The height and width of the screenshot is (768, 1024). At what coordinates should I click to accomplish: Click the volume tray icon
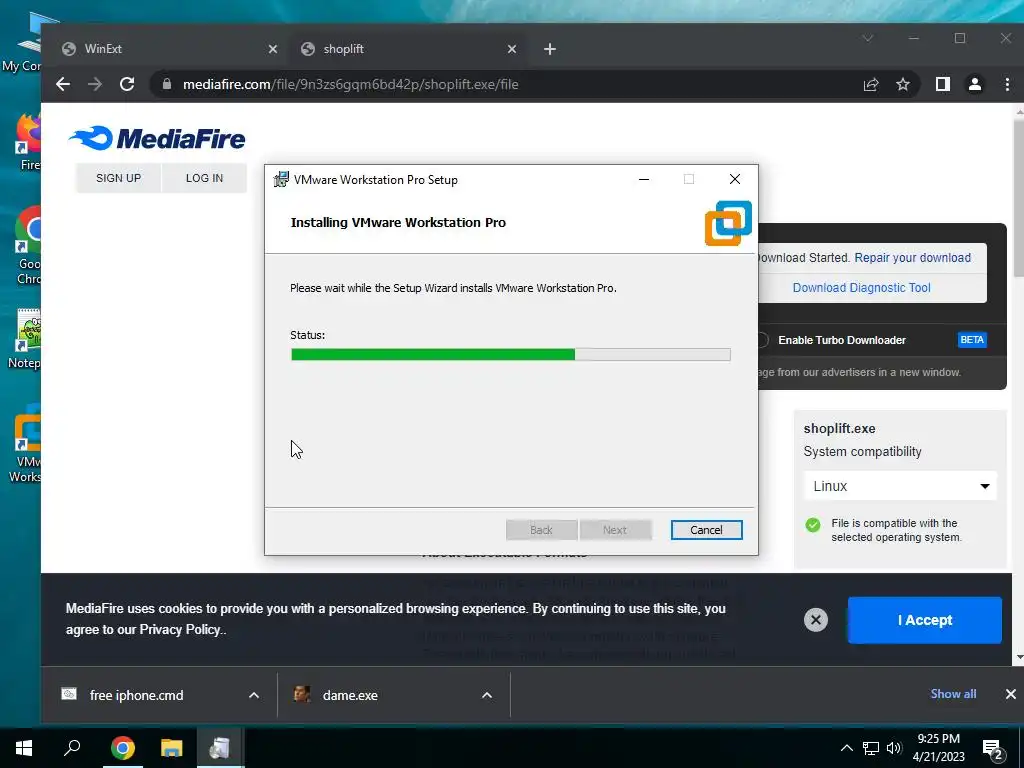coord(894,748)
